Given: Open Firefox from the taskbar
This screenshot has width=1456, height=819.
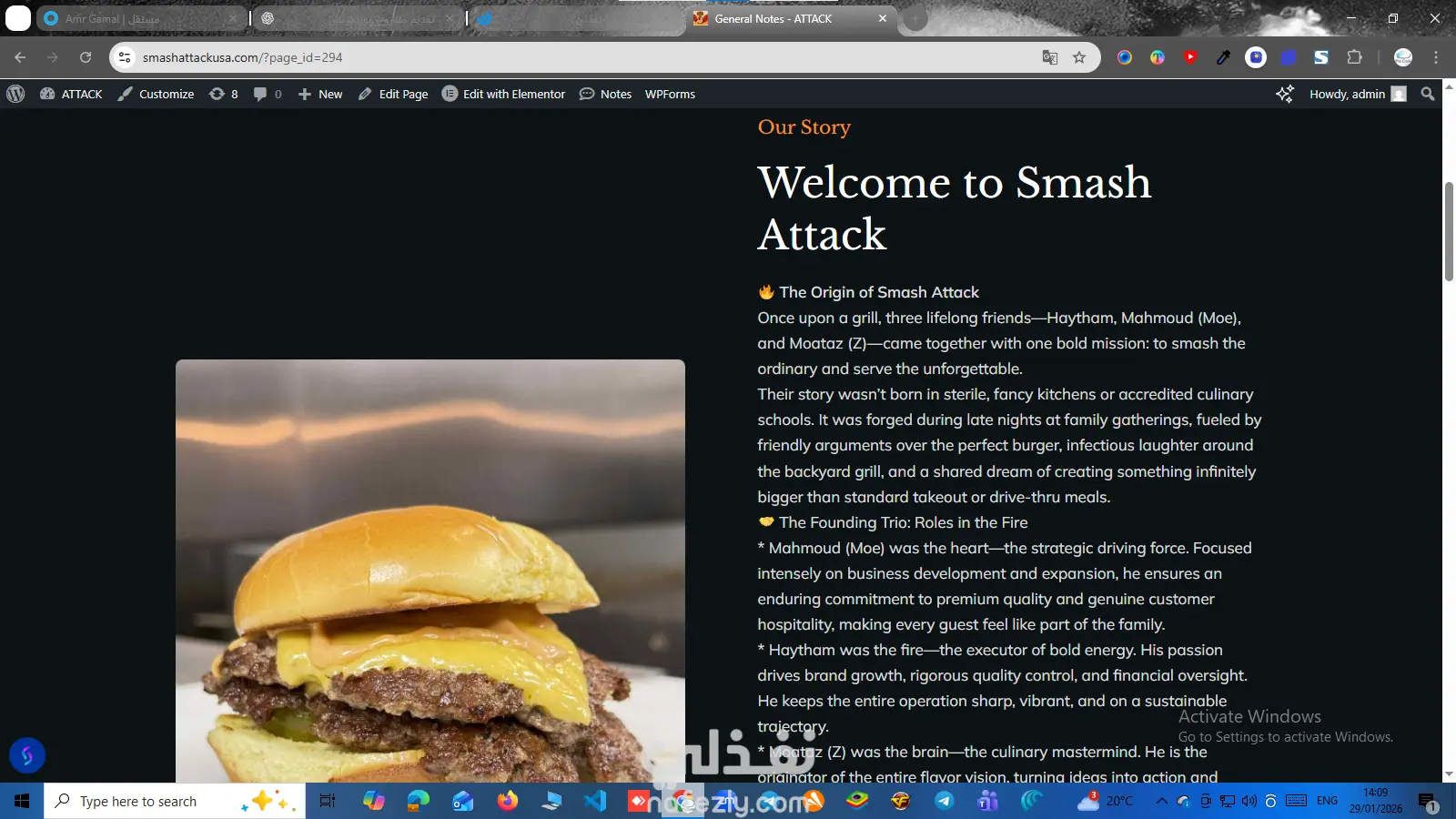Looking at the screenshot, I should (508, 801).
